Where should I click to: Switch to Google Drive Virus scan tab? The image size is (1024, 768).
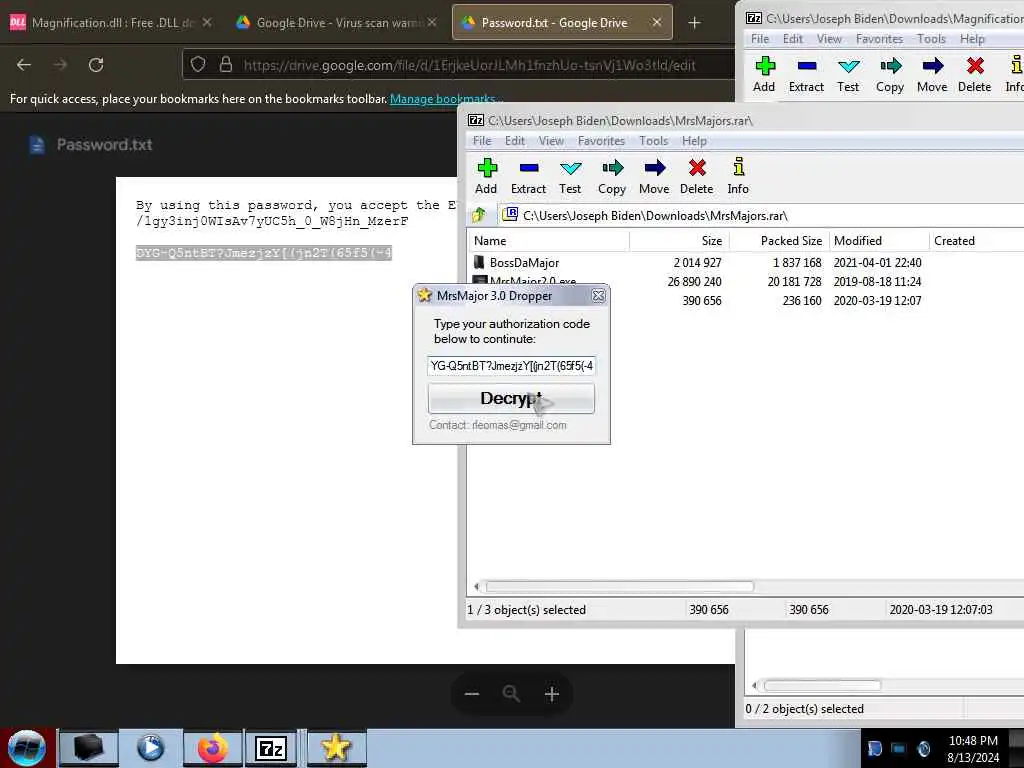[336, 23]
